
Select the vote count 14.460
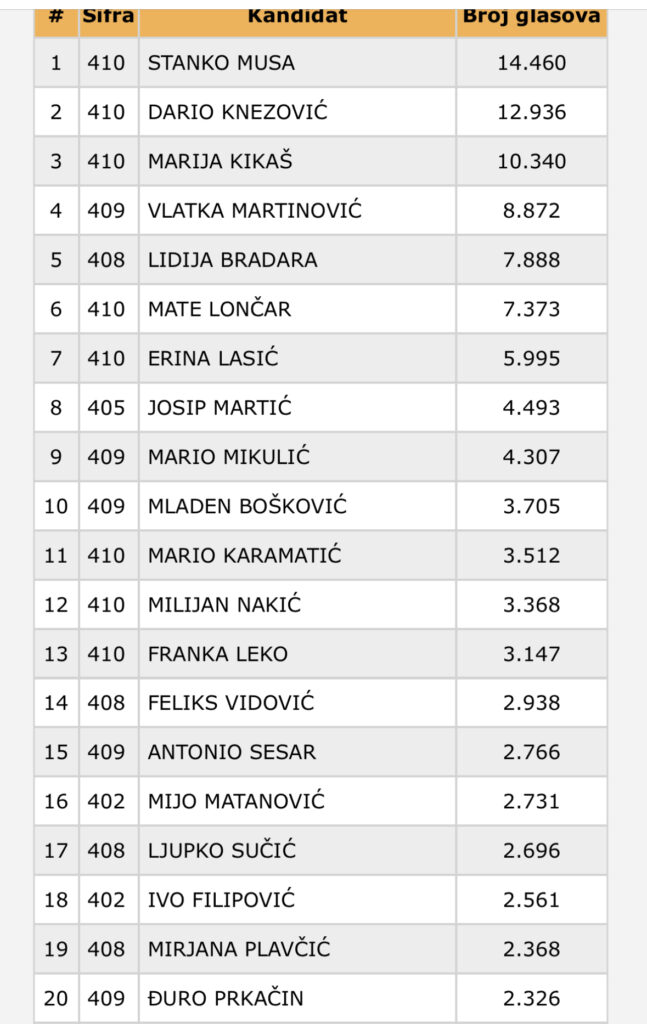tap(531, 63)
